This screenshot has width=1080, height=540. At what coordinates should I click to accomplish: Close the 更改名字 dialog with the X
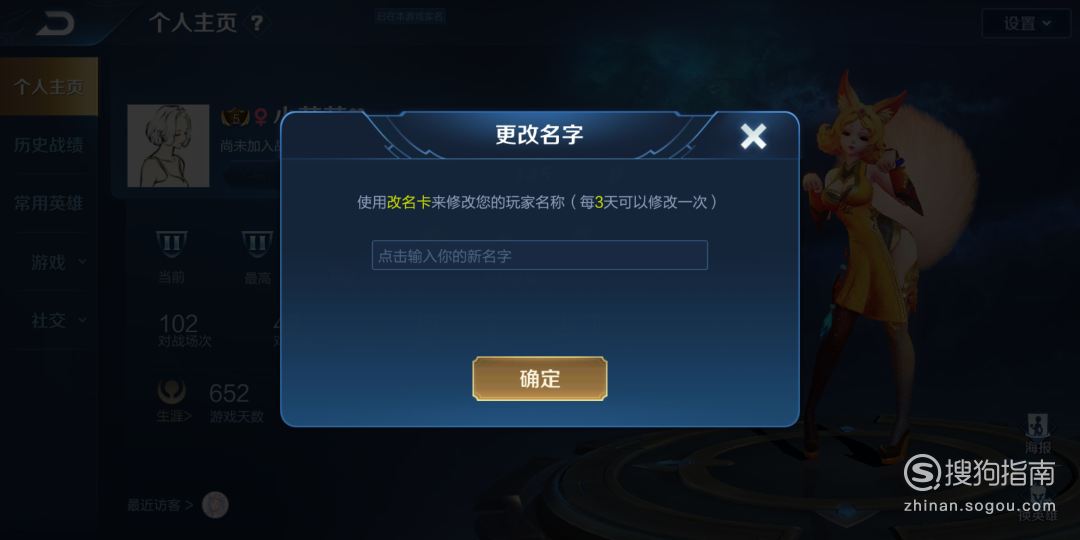click(753, 136)
